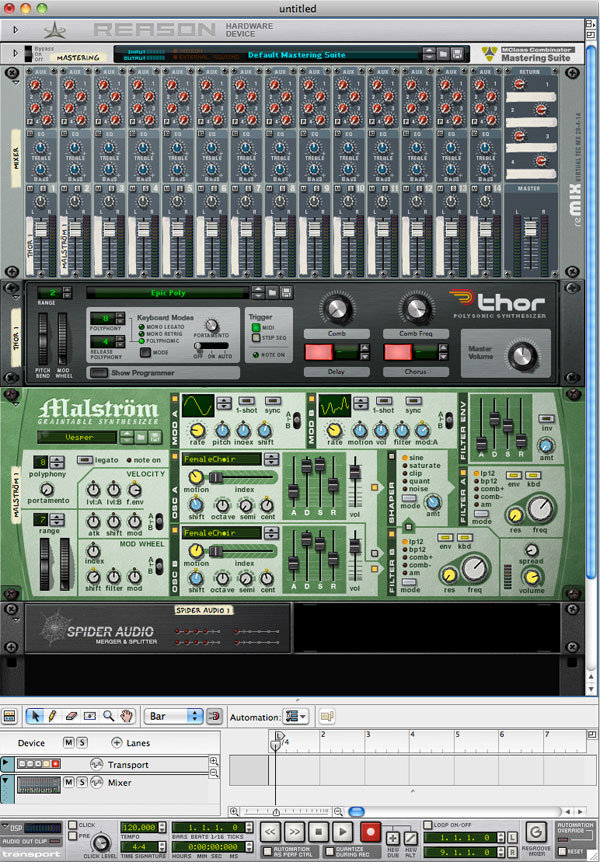Toggle Thor's MIDI trigger button
600x862 pixels.
pyautogui.click(x=256, y=328)
